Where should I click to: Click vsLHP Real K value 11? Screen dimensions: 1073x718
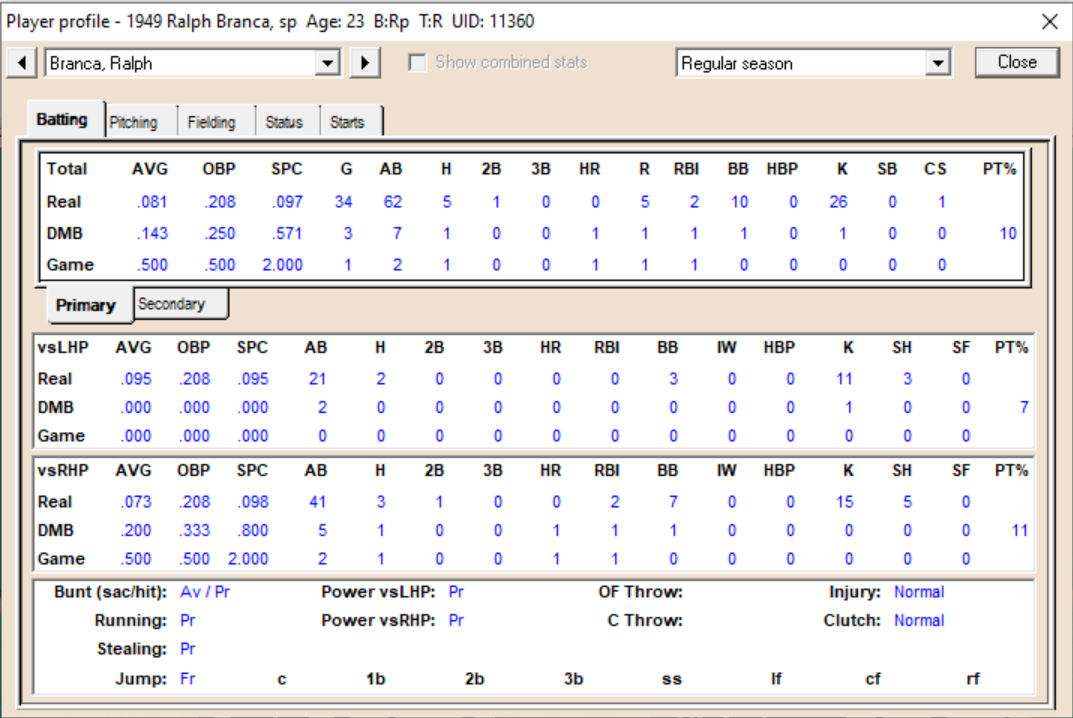pos(844,379)
